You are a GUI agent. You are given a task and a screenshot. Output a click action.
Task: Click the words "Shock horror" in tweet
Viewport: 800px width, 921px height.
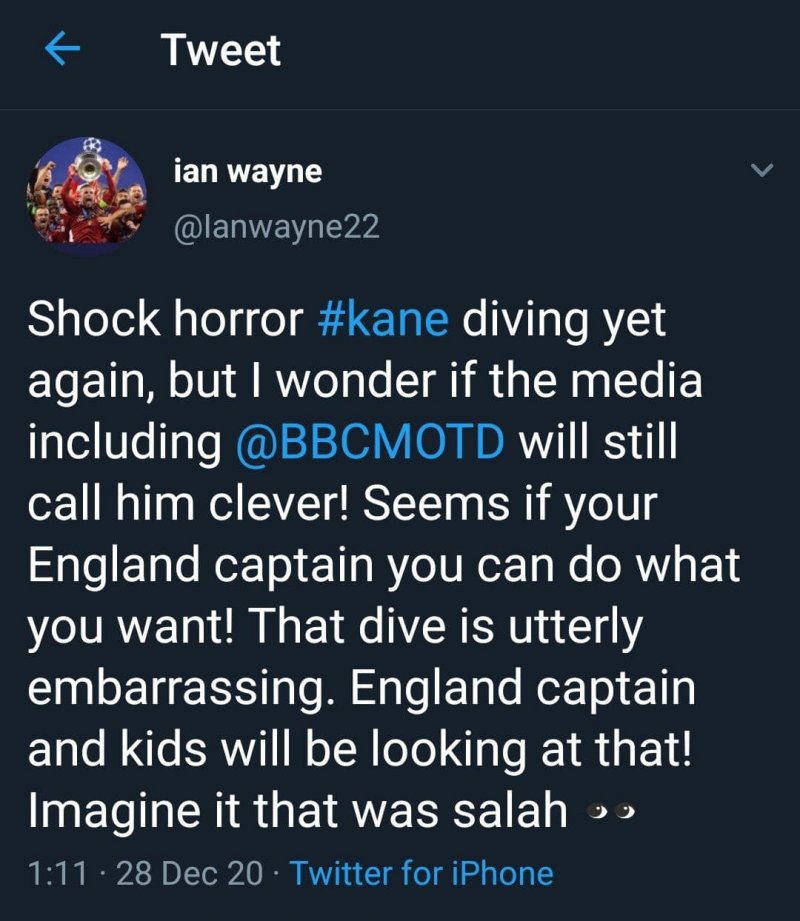(165, 320)
